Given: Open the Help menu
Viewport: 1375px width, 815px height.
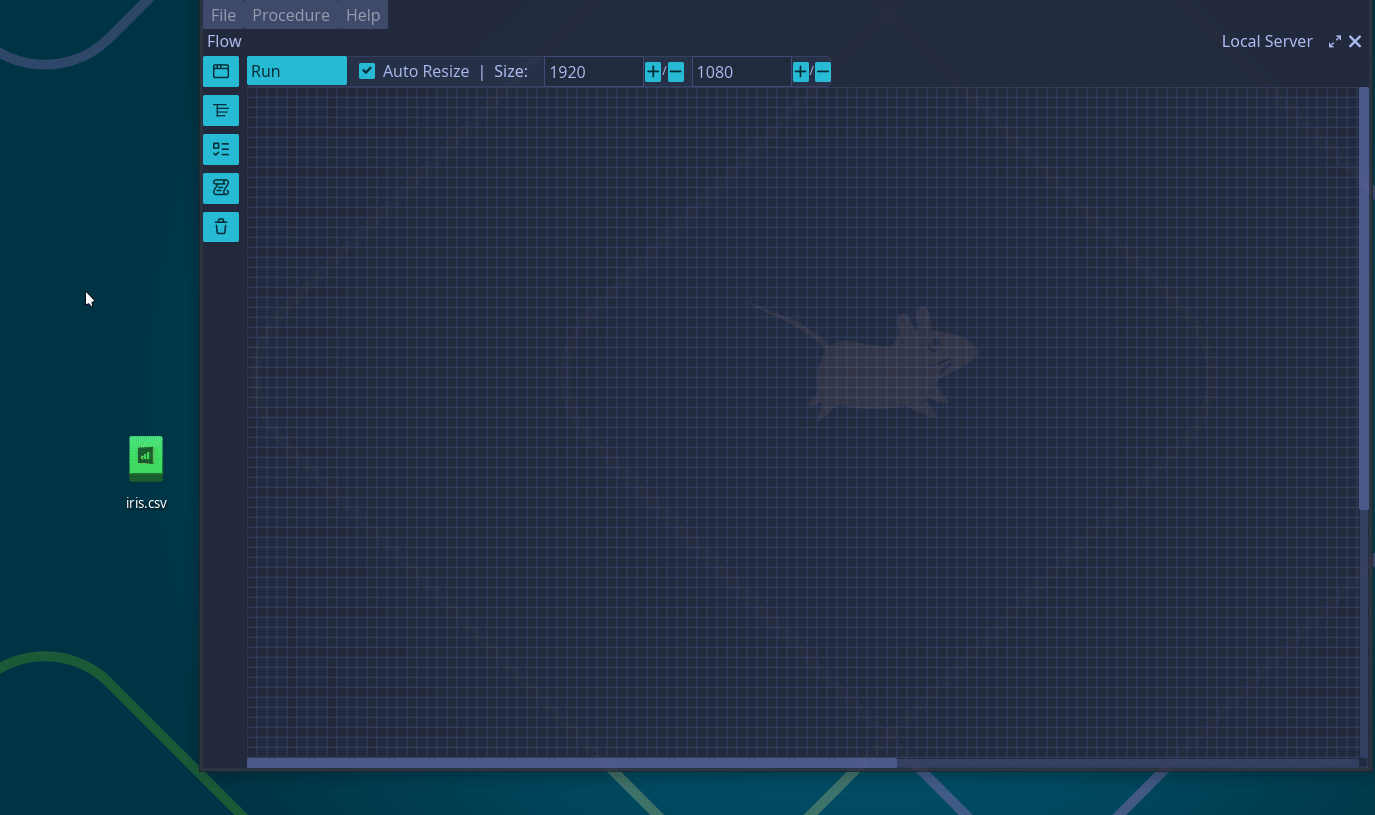Looking at the screenshot, I should (x=363, y=15).
